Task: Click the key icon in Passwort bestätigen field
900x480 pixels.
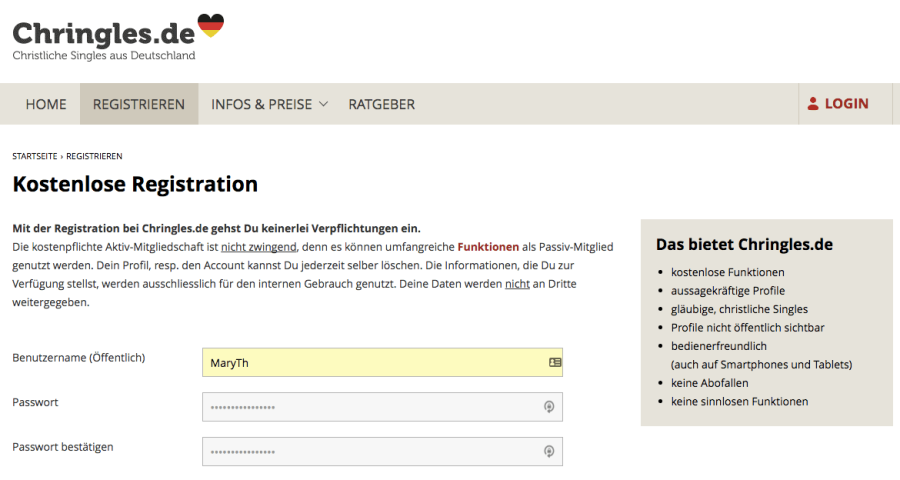Action: tap(549, 452)
